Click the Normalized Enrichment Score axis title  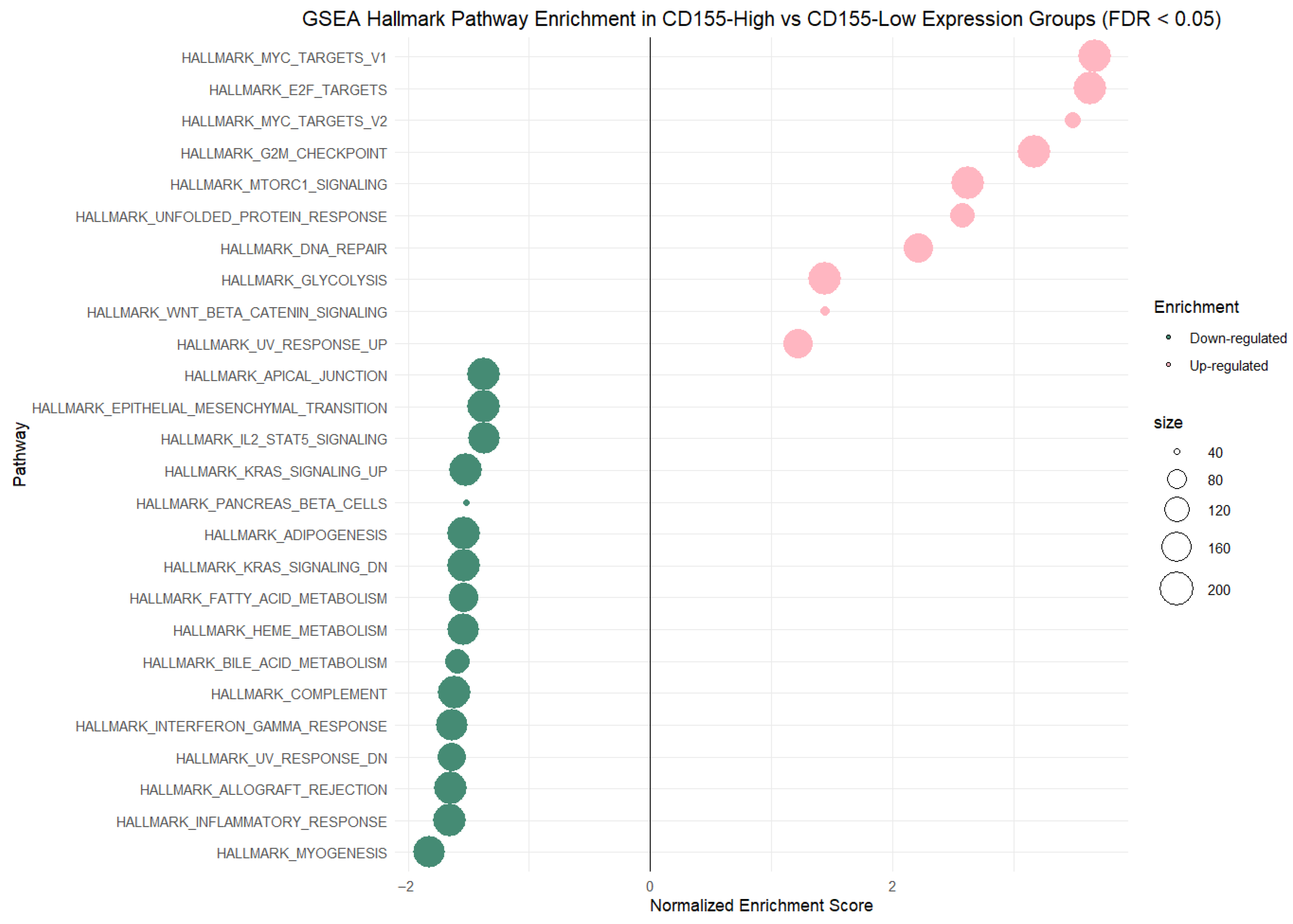click(x=761, y=905)
